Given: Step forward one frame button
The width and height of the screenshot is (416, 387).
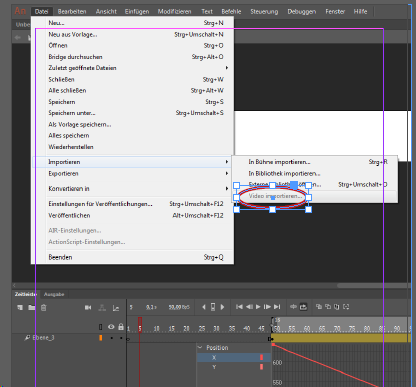Looking at the screenshot, I should tap(267, 307).
